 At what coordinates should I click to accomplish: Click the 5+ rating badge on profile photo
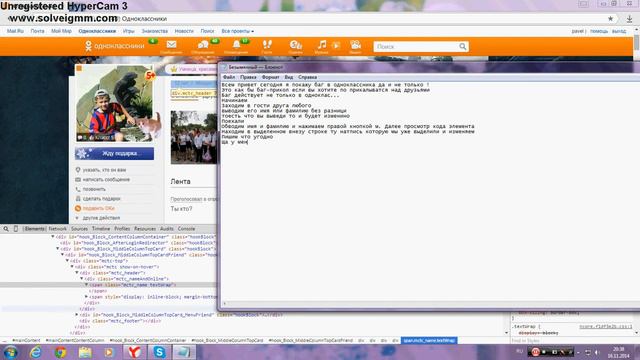[151, 75]
